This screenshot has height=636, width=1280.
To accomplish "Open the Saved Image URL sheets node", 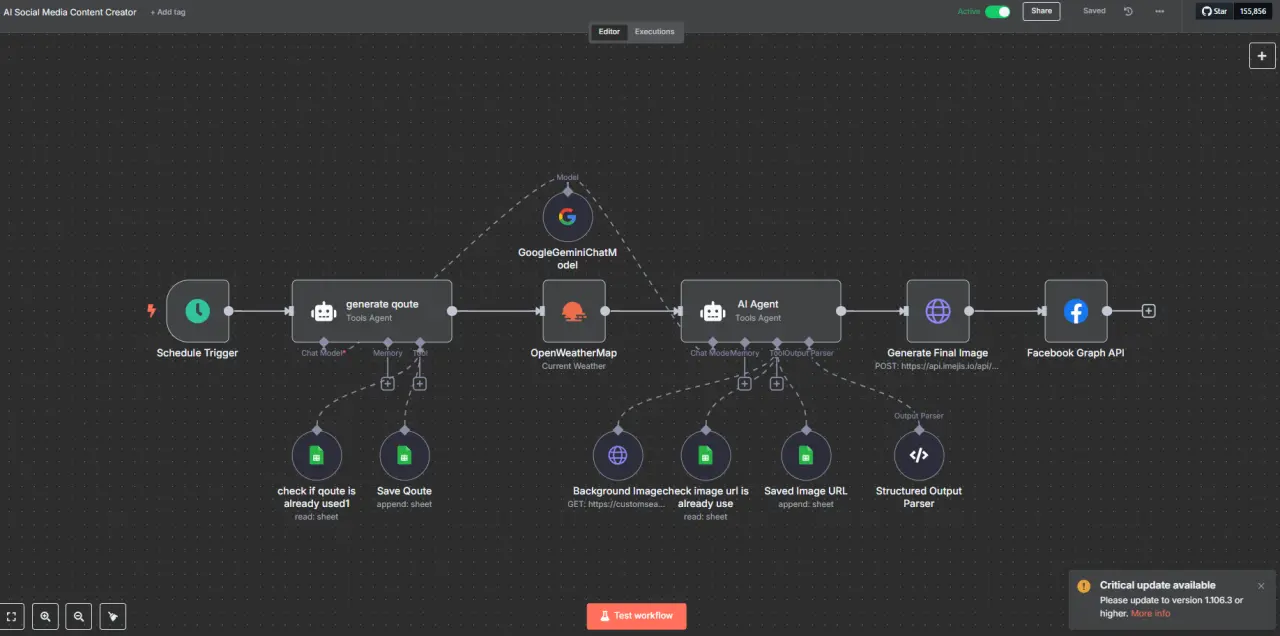I will tap(805, 456).
